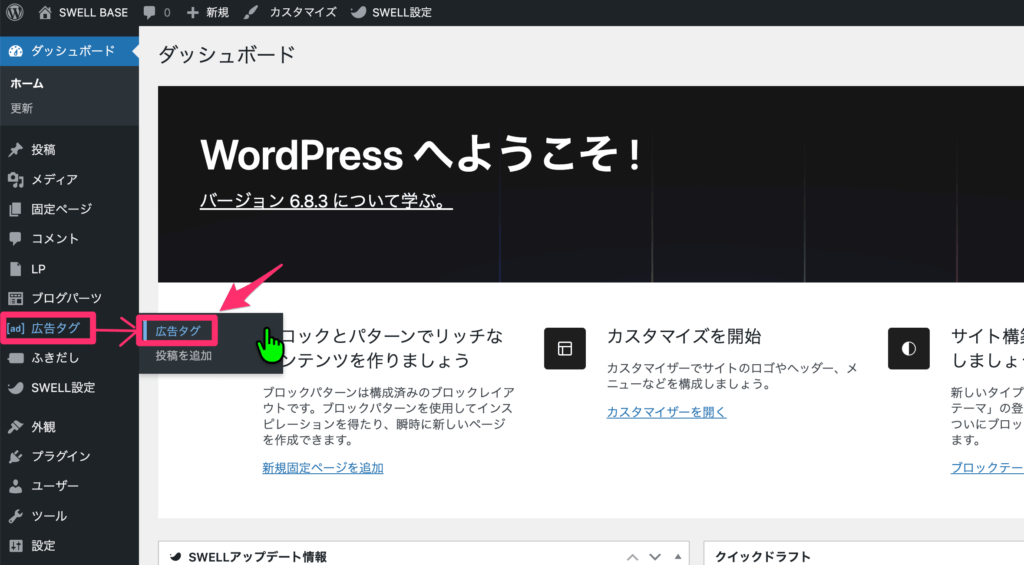Open 外観 via the paintbrush icon
Screen dimensions: 1024x565
[x=15, y=427]
